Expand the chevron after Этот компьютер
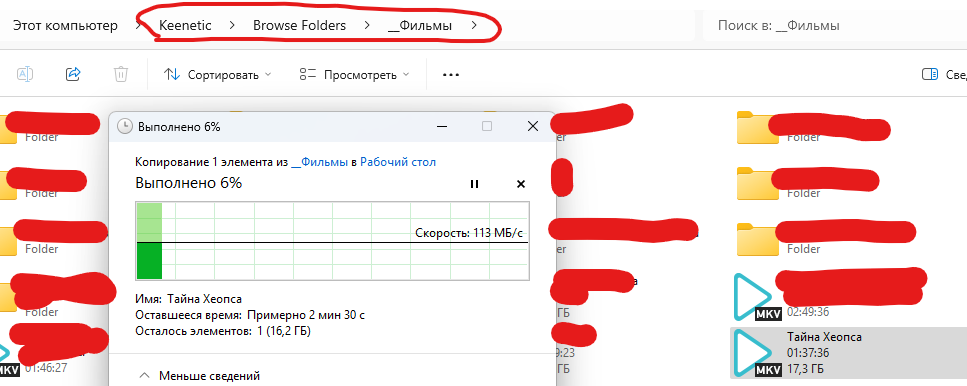This screenshot has height=386, width=967. pos(139,26)
